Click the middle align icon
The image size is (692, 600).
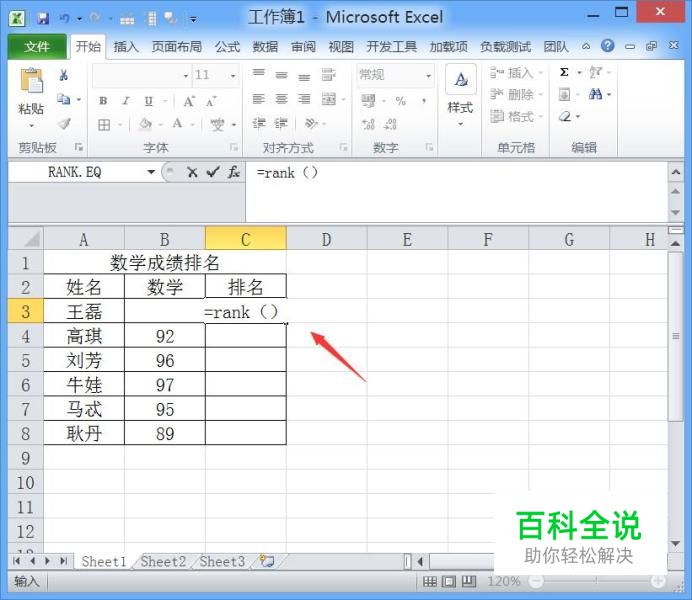(x=282, y=75)
